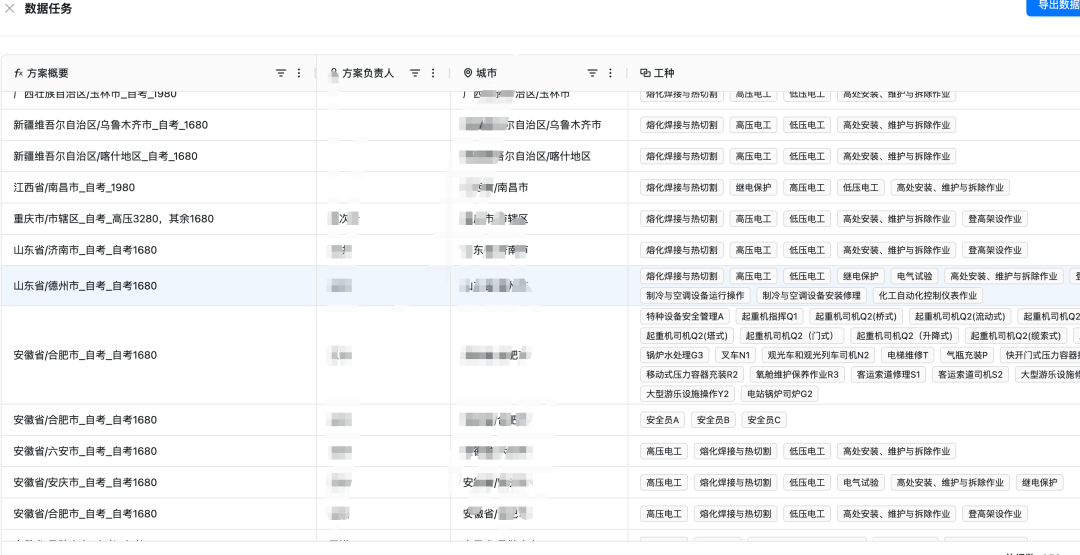Click 起重机司机Q2(升降式) tag

click(x=904, y=336)
